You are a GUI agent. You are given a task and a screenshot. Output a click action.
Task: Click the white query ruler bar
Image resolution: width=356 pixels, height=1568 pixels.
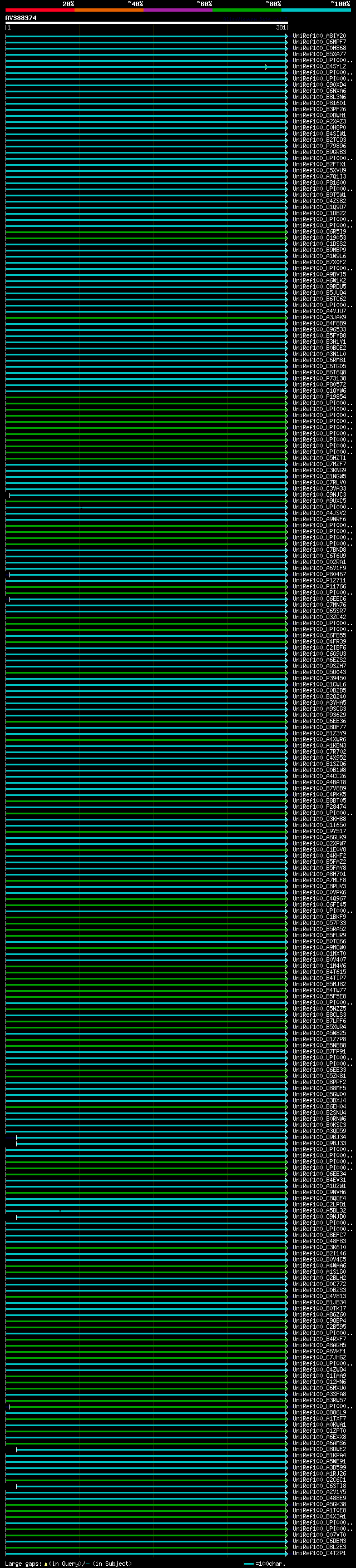pyautogui.click(x=146, y=23)
